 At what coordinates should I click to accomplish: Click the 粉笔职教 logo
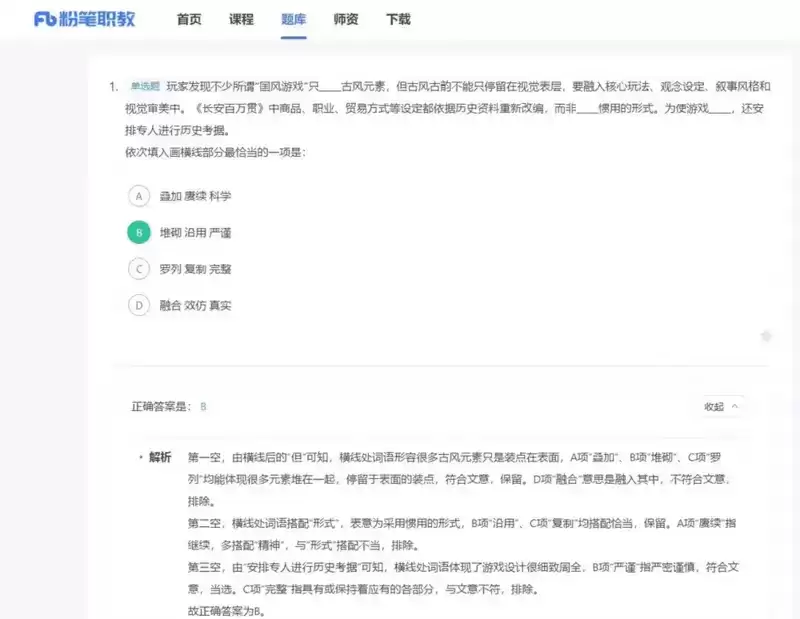tap(85, 18)
